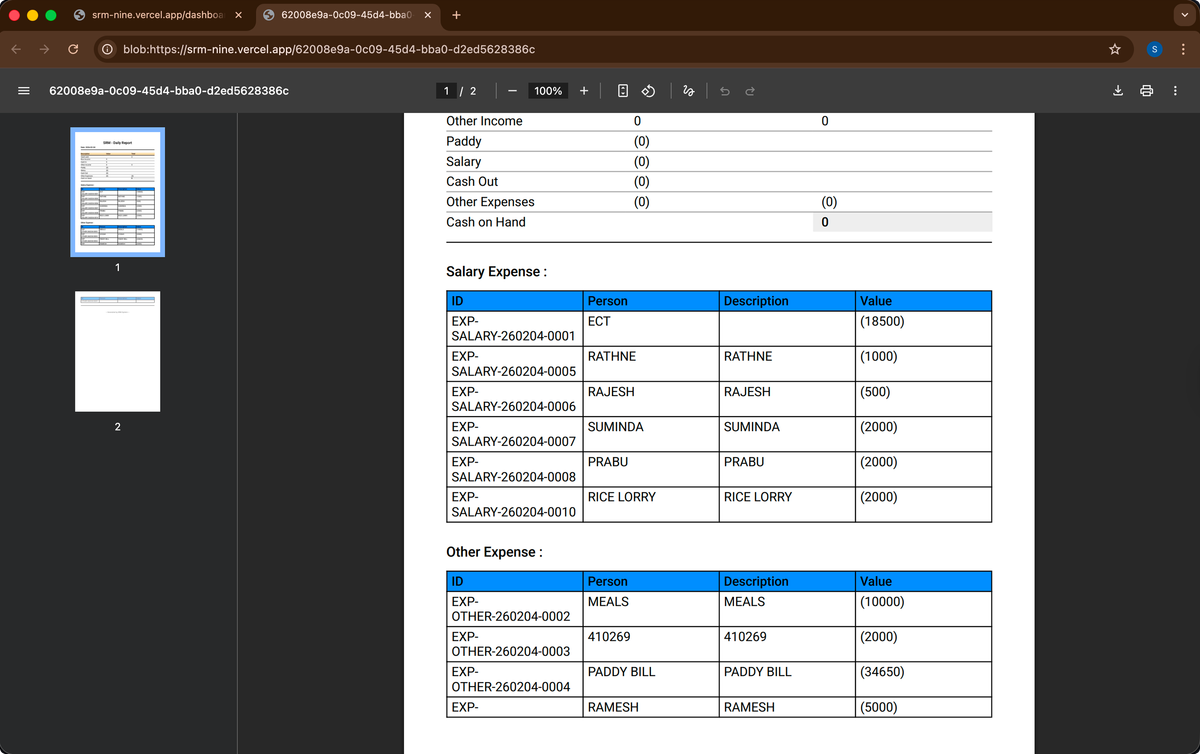This screenshot has height=754, width=1200.
Task: Go forward in browser history
Action: [x=45, y=49]
